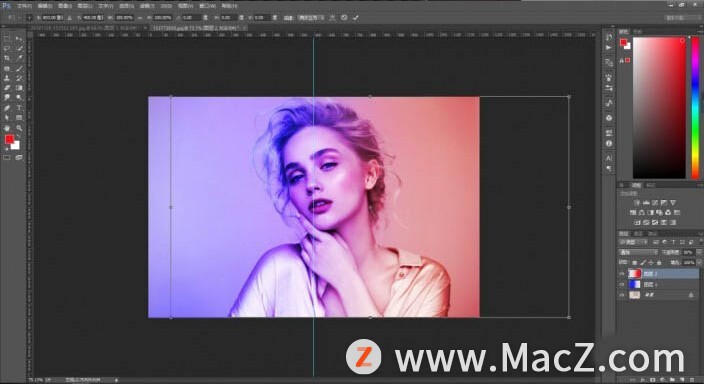The image size is (704, 384).
Task: Select the Gradient tool
Action: point(19,88)
